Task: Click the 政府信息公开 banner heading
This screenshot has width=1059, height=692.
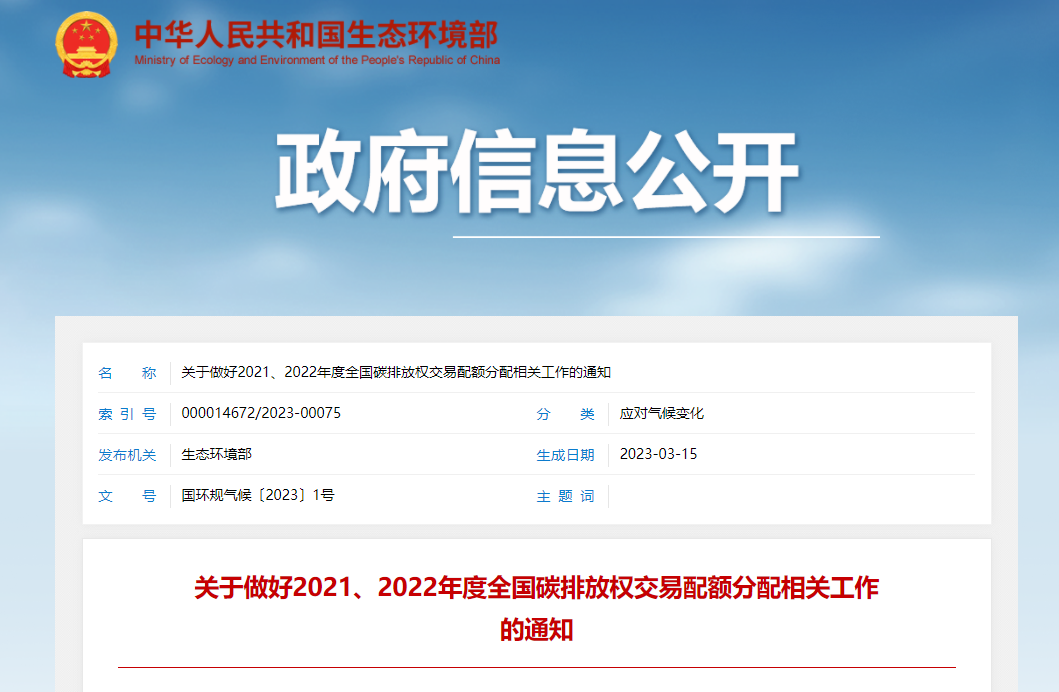Action: click(x=537, y=171)
